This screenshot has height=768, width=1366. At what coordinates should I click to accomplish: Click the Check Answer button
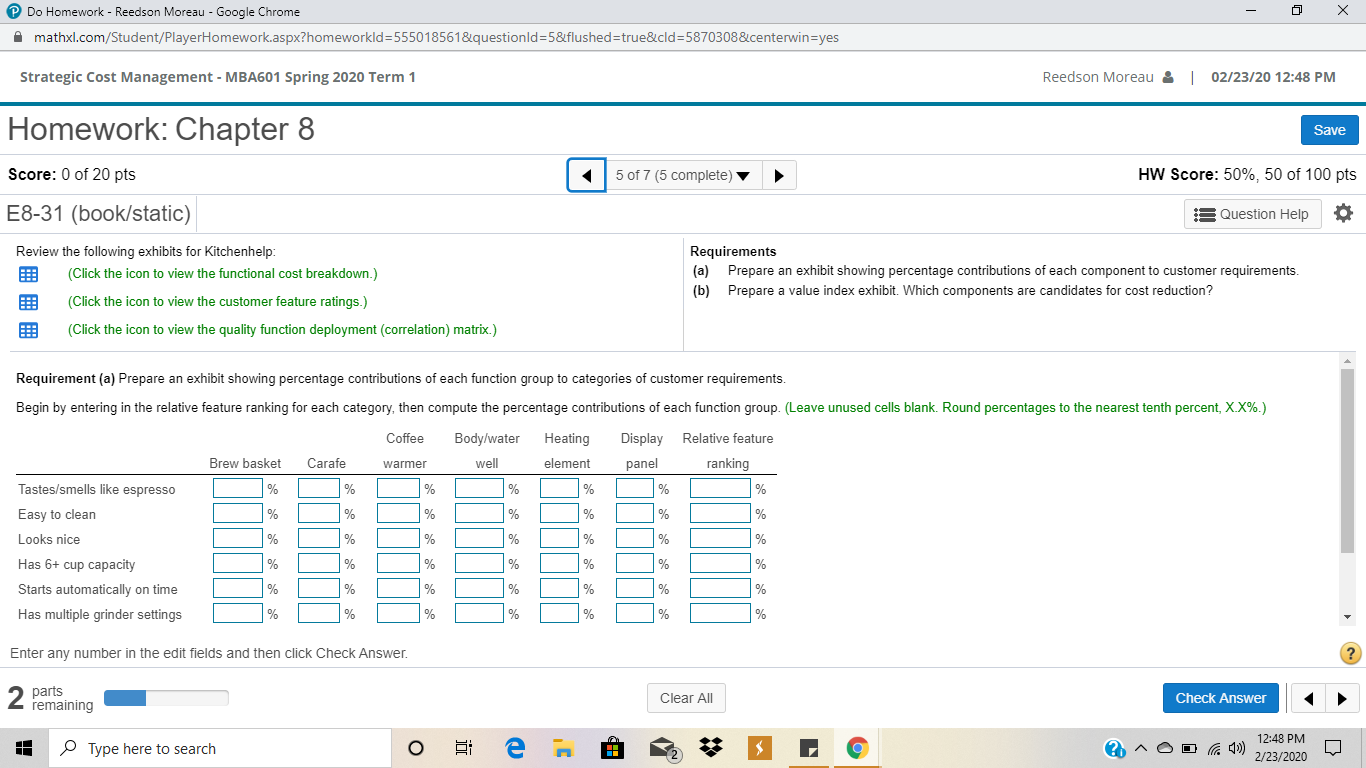pos(1220,698)
